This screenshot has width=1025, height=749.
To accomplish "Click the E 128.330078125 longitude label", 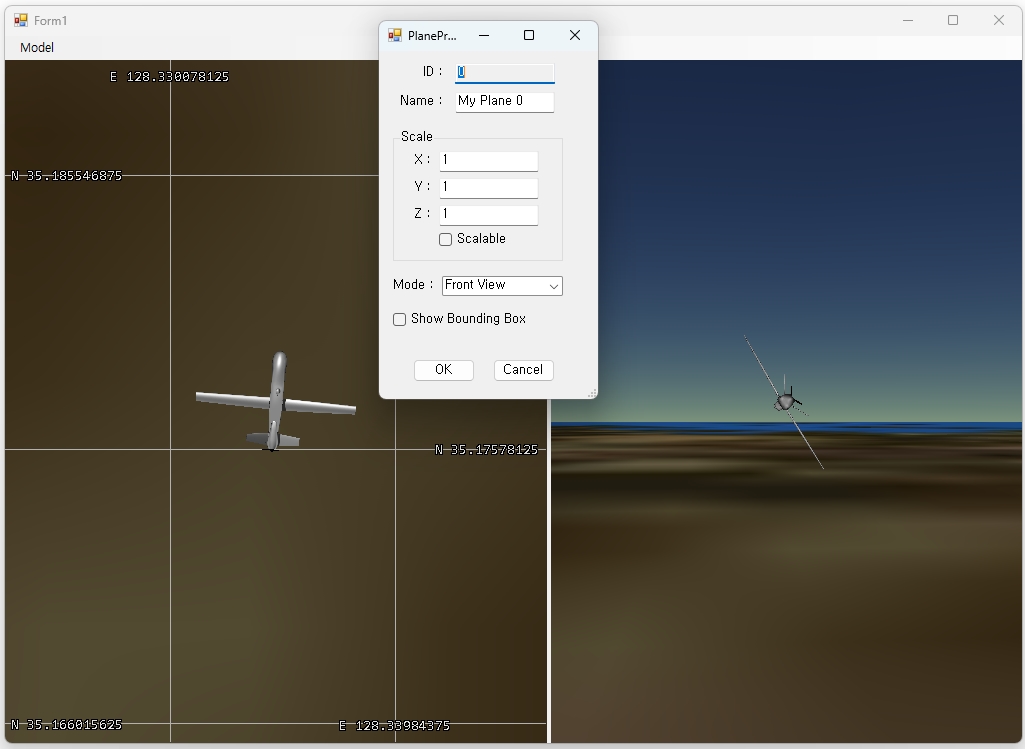I will tap(170, 77).
